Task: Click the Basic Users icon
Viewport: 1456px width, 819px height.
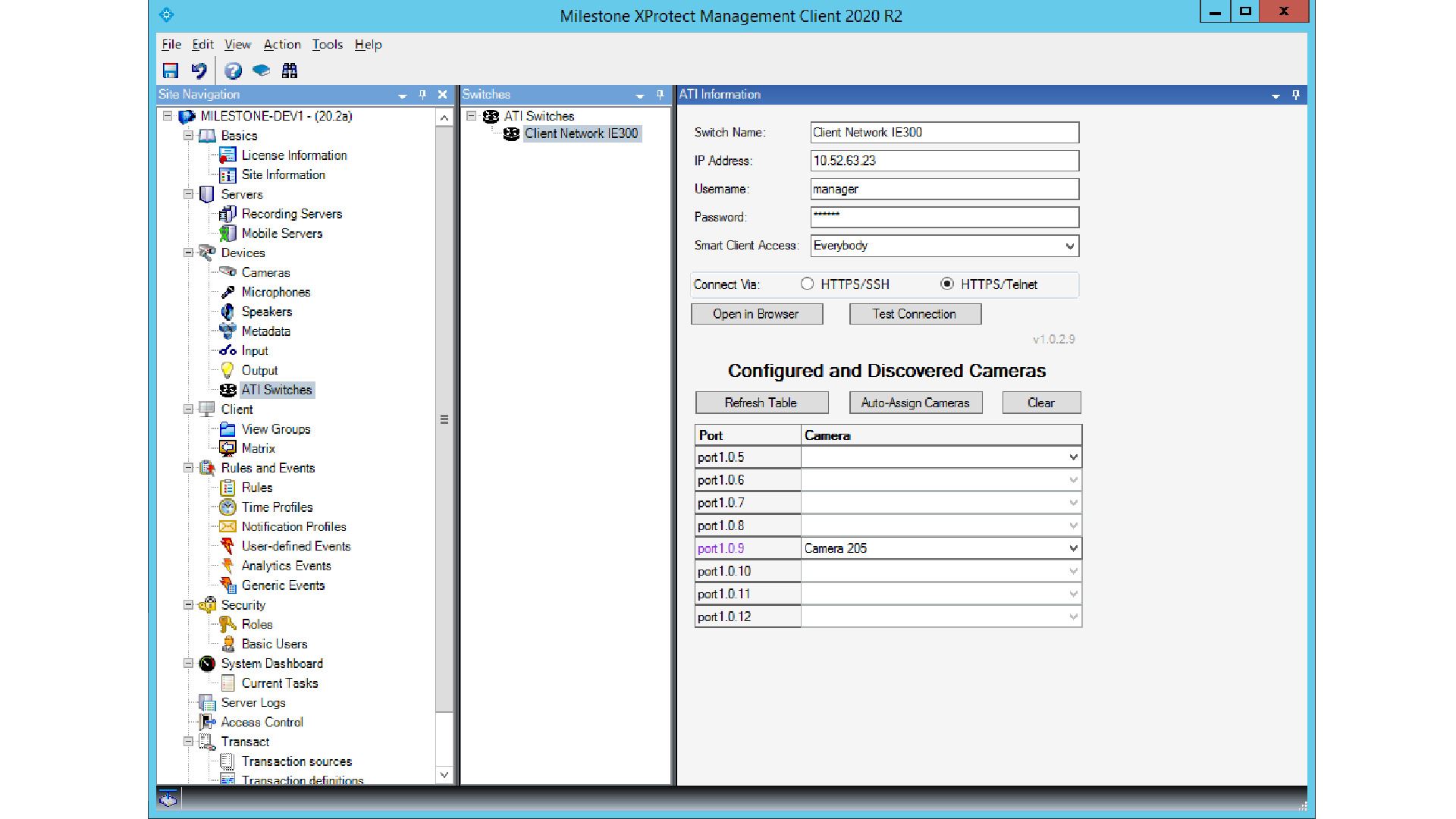Action: 227,644
